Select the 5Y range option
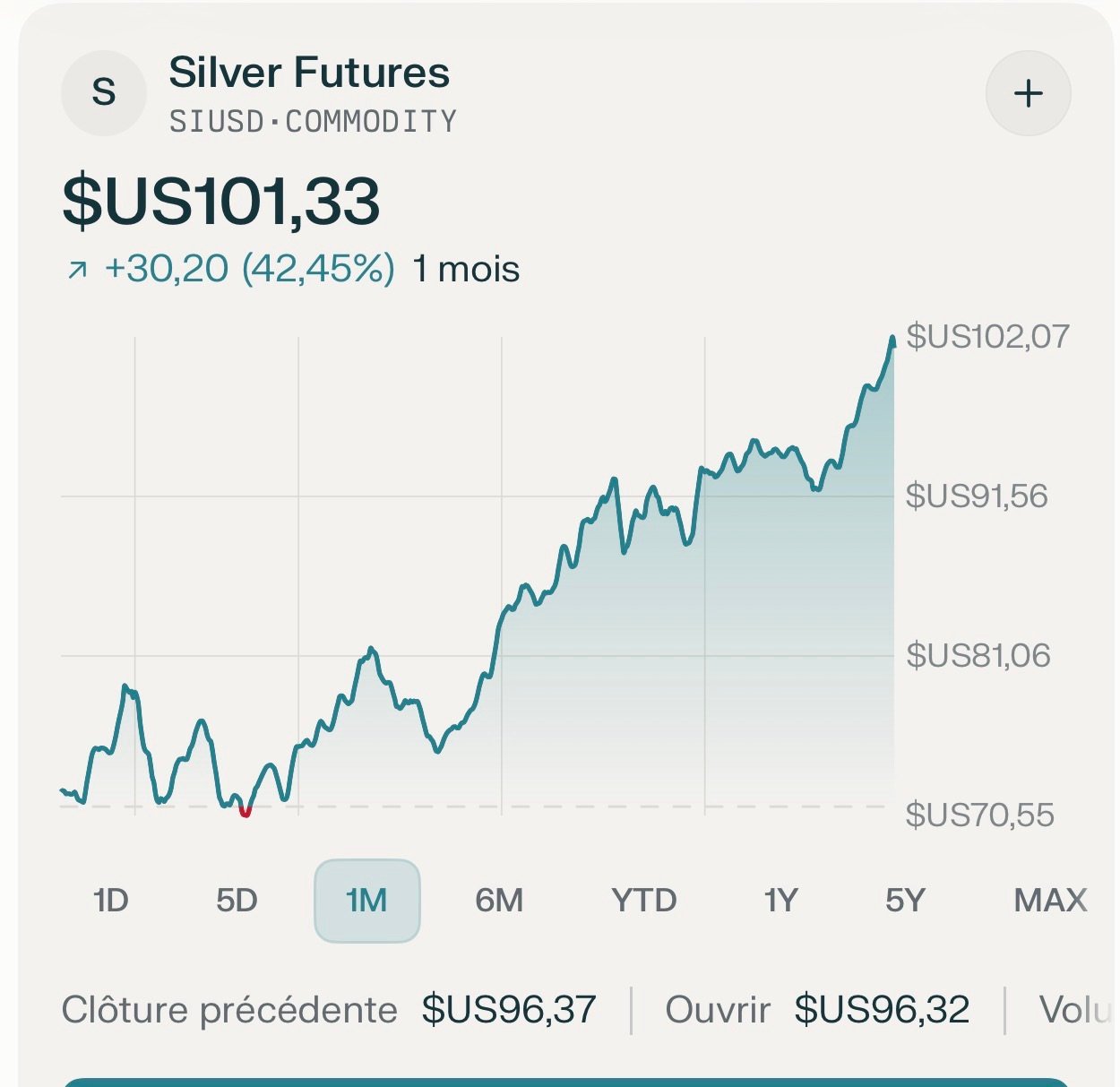Image resolution: width=1120 pixels, height=1087 pixels. [905, 900]
